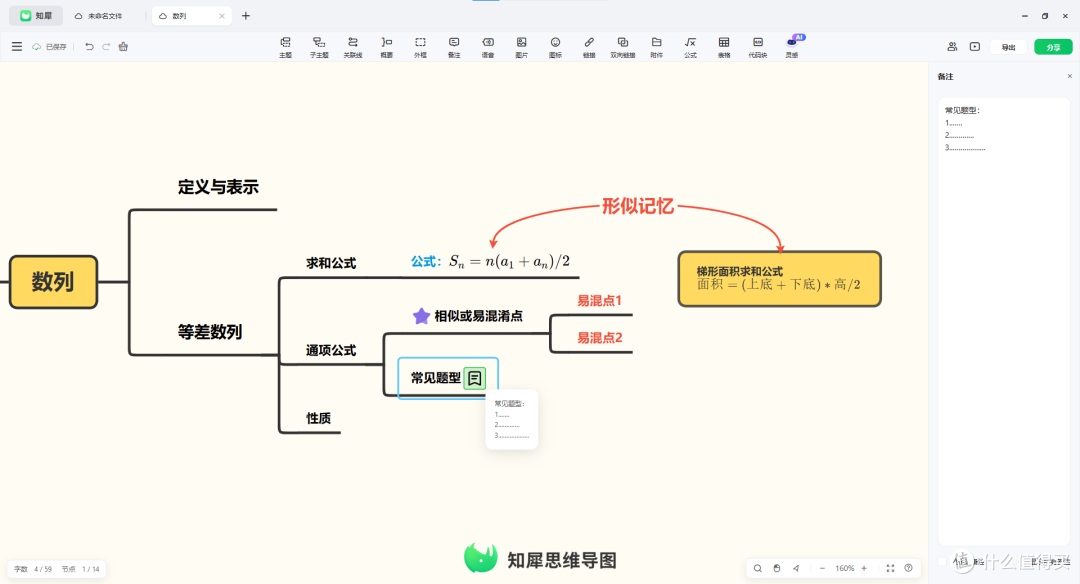Redo the last undone action
This screenshot has height=584, width=1080.
(106, 47)
